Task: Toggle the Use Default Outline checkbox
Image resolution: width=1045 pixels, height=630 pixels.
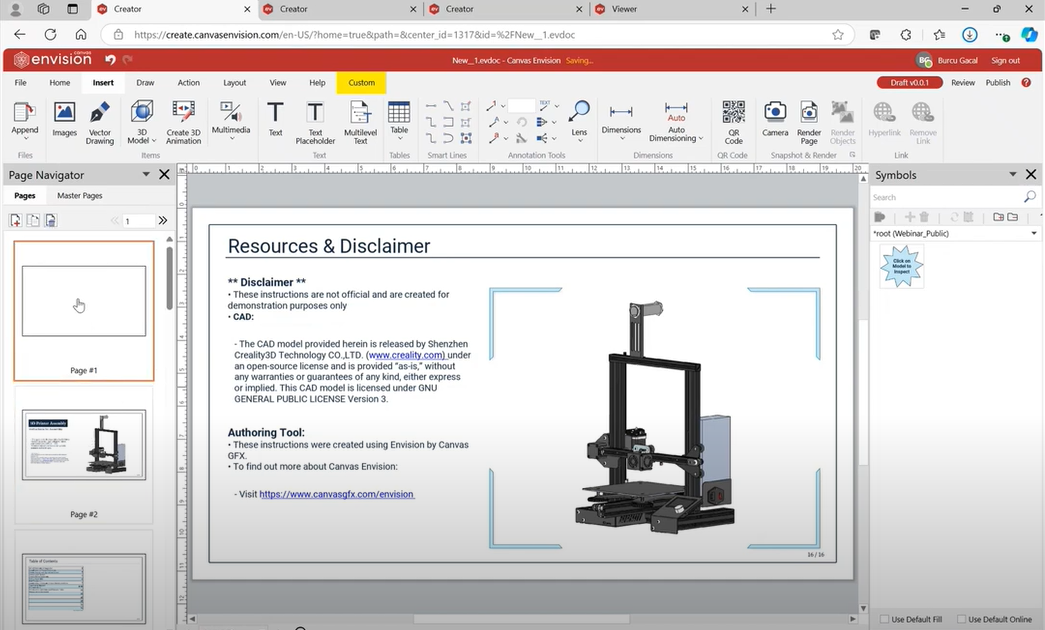Action: pos(962,619)
